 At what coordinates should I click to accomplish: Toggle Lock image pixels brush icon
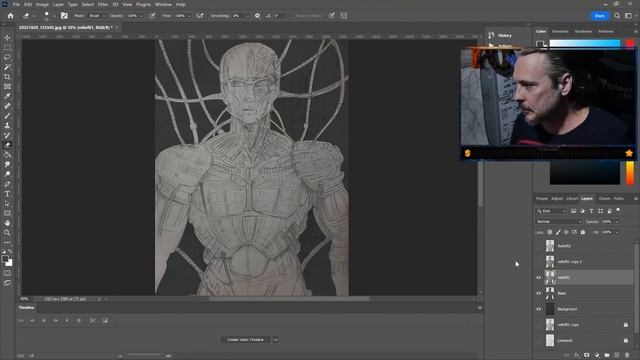tap(558, 232)
